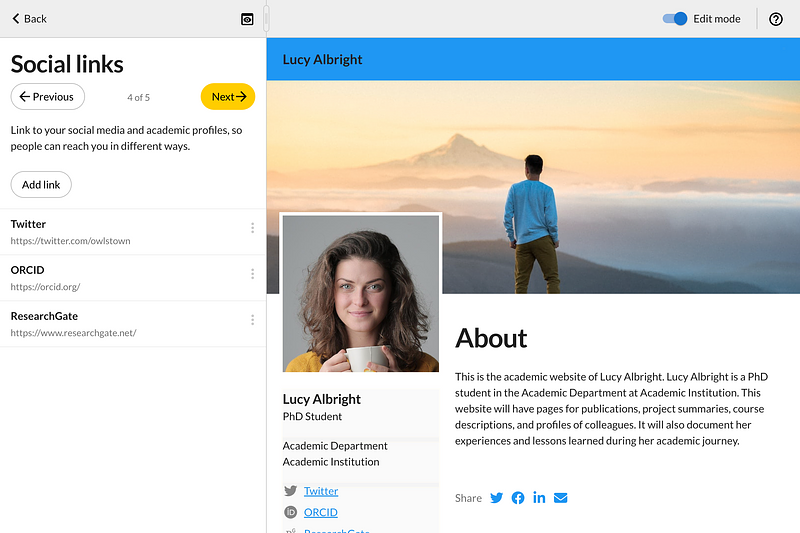The height and width of the screenshot is (533, 800).
Task: Share page on Twitter icon
Action: tap(496, 498)
